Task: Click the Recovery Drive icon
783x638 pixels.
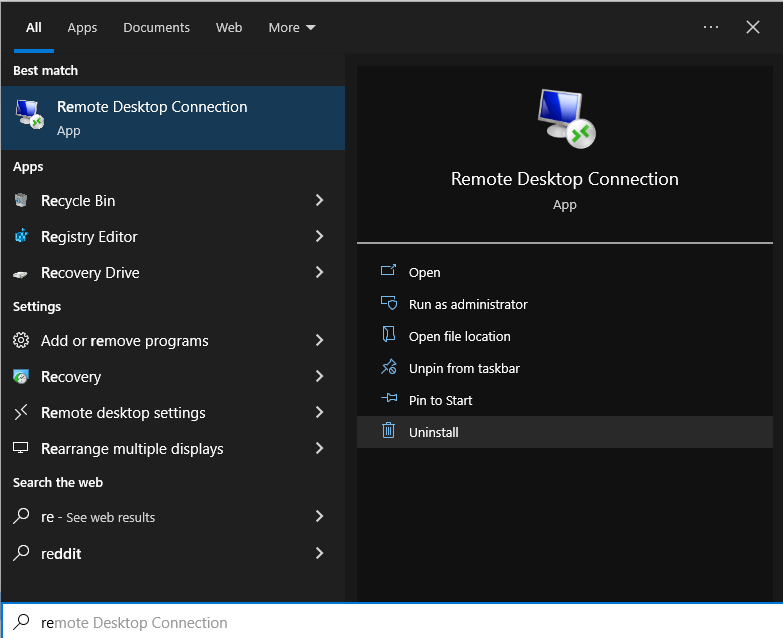Action: 20,274
